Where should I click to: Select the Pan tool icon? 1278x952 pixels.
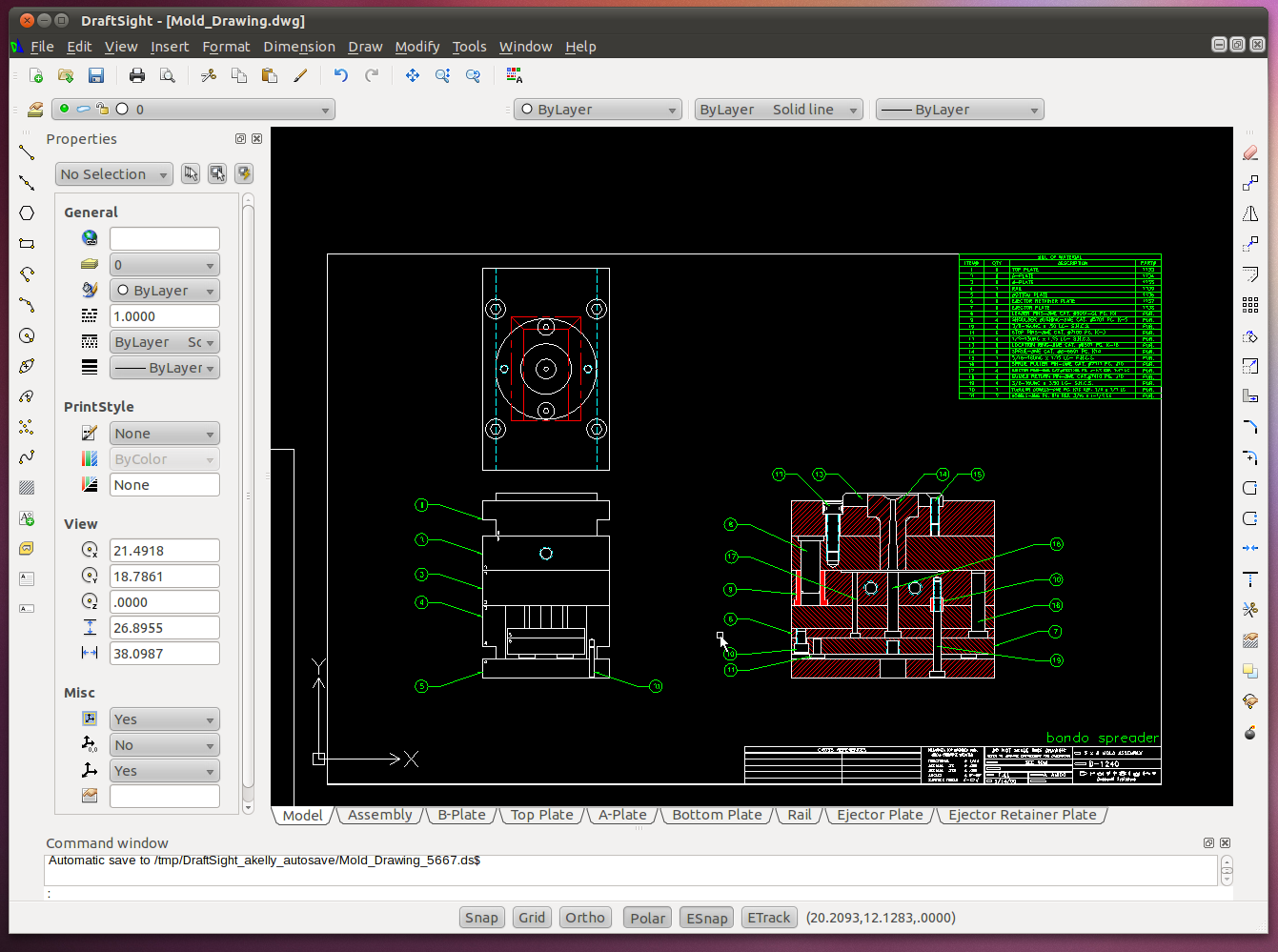point(413,75)
